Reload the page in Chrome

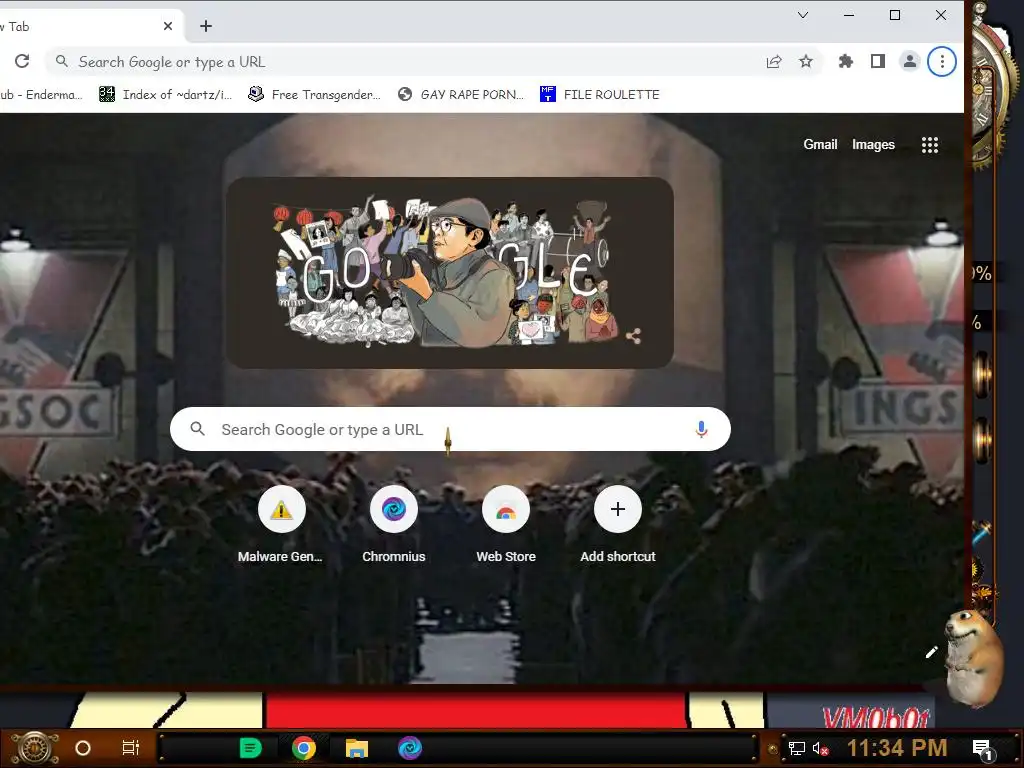22,61
